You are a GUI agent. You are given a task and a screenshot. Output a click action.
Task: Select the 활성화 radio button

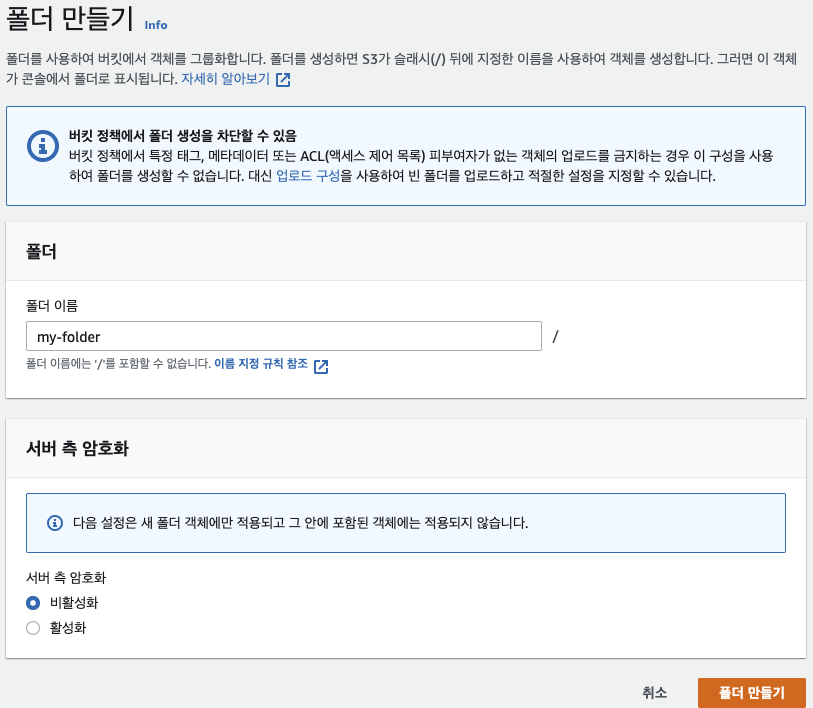(x=33, y=628)
